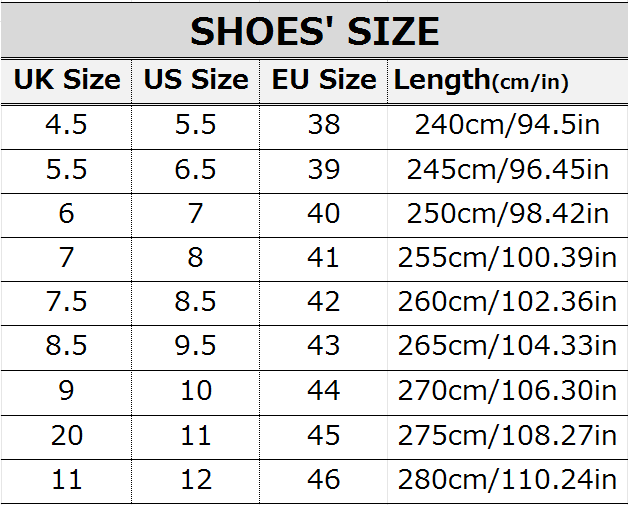Select the EU size 42 cell
This screenshot has height=505, width=628.
[324, 302]
